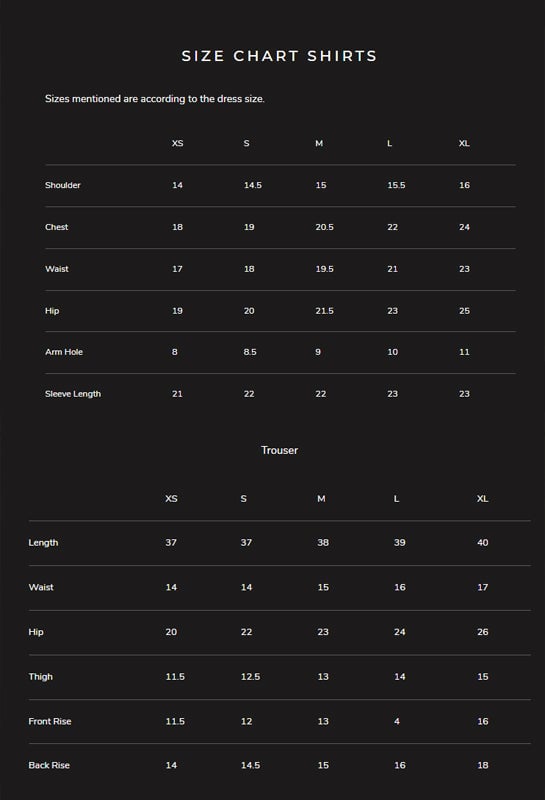
Task: Click the Back Rise row label
Action: (x=49, y=765)
